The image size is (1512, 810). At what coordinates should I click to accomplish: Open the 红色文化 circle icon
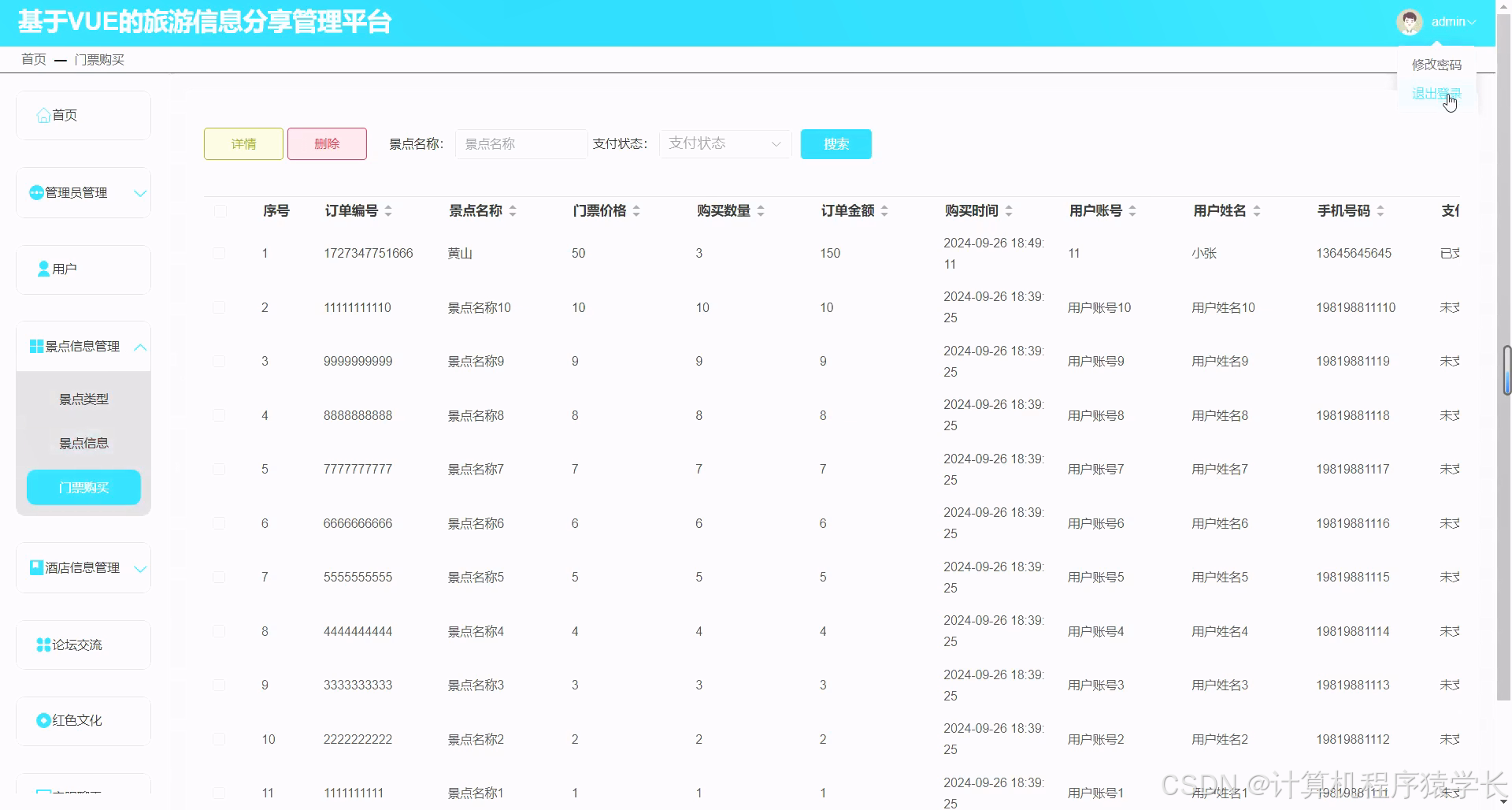pyautogui.click(x=43, y=719)
